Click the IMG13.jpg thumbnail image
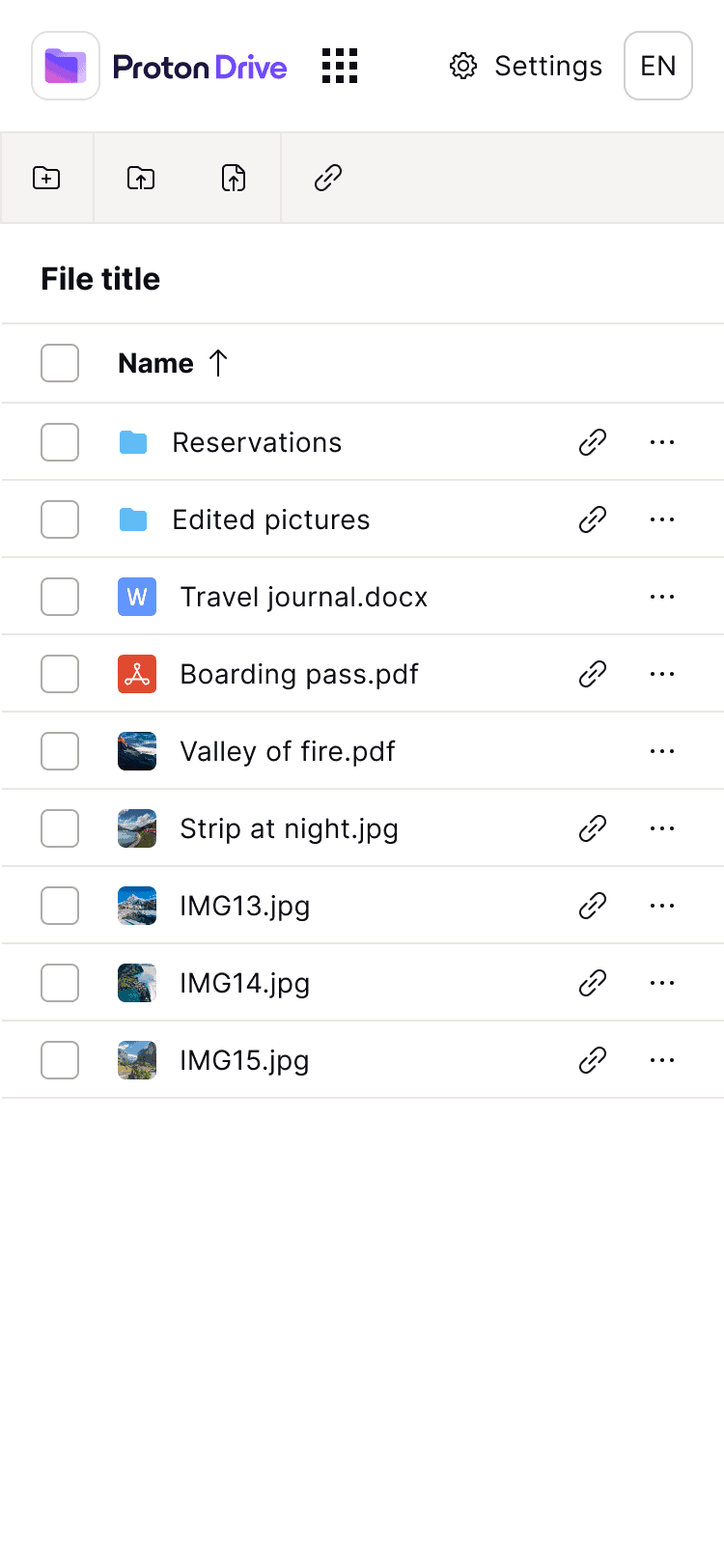Screen dimensions: 724x1568 (137, 906)
